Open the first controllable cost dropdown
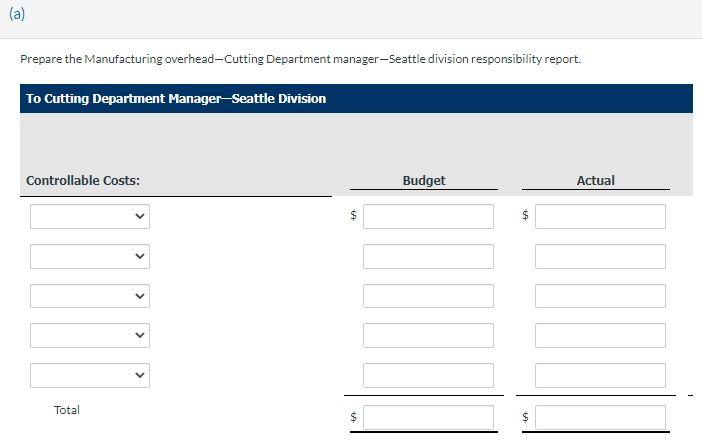The height and width of the screenshot is (440, 702). pyautogui.click(x=90, y=217)
